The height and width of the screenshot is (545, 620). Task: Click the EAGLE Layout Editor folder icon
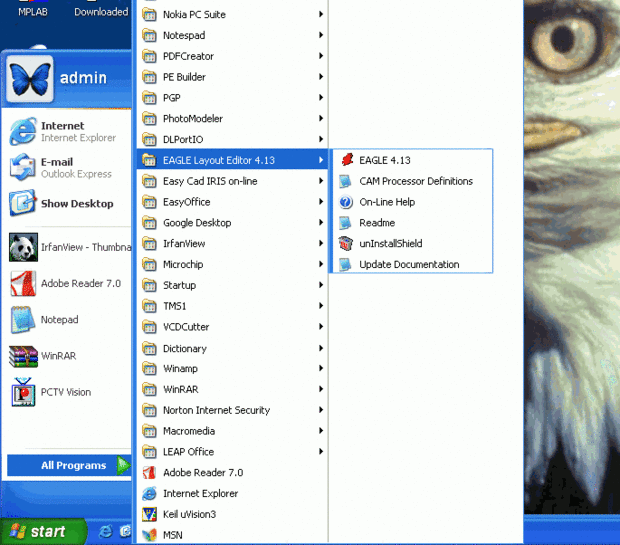point(149,160)
